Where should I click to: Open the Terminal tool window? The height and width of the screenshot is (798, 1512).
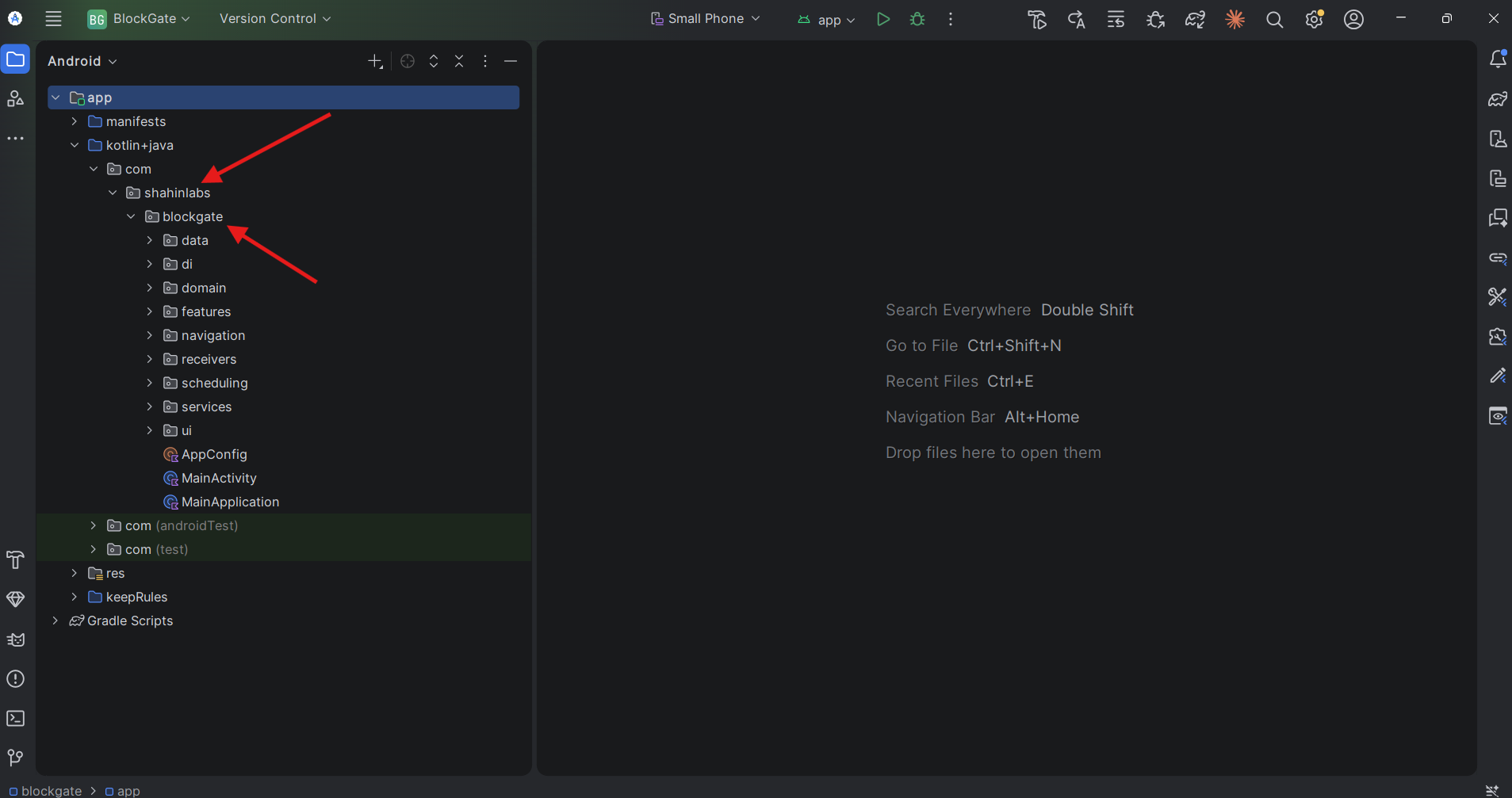coord(15,718)
